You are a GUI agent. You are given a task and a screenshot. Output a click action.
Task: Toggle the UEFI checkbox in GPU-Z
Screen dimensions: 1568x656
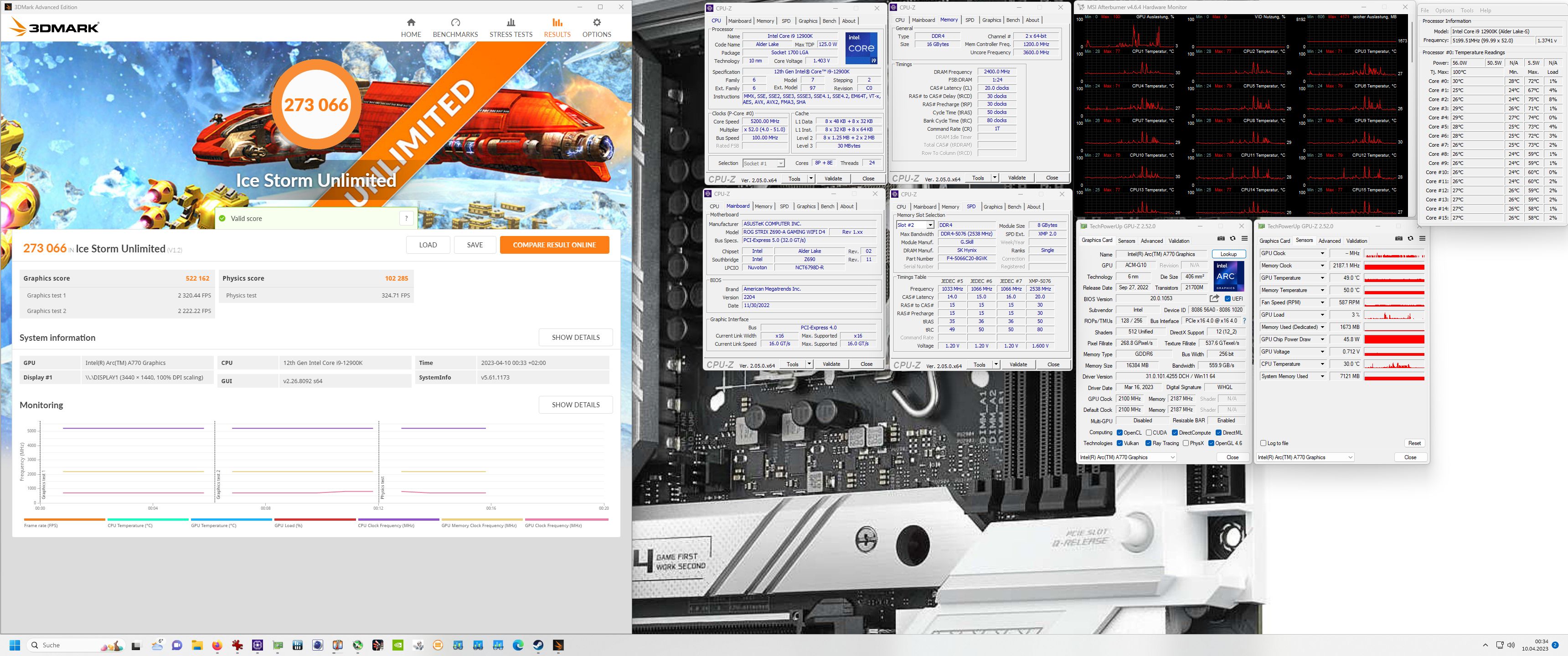tap(1227, 299)
